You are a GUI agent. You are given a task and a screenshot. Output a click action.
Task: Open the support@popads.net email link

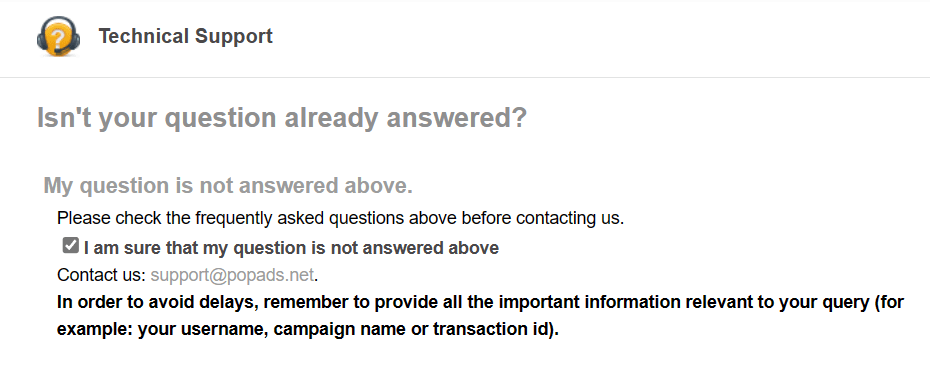tap(232, 275)
